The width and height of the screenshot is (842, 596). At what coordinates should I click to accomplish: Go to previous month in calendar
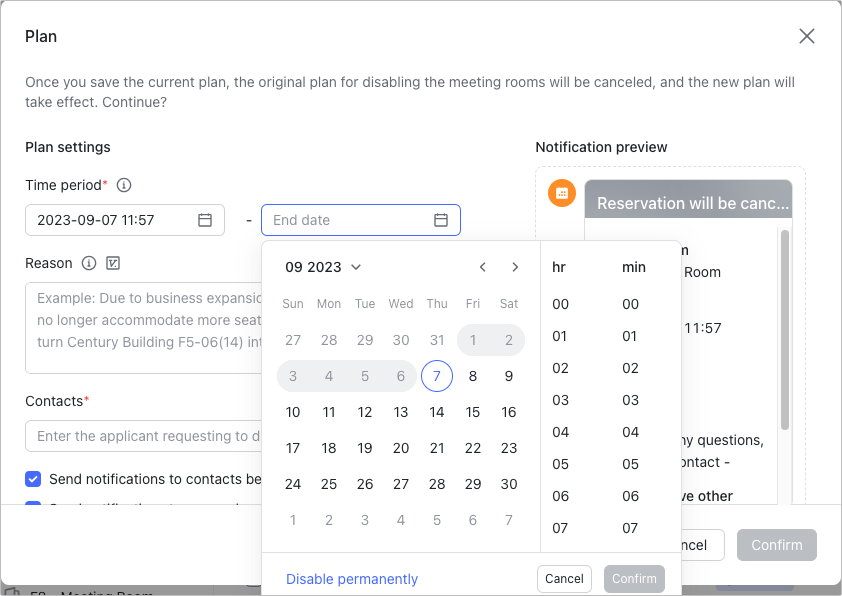pos(483,267)
